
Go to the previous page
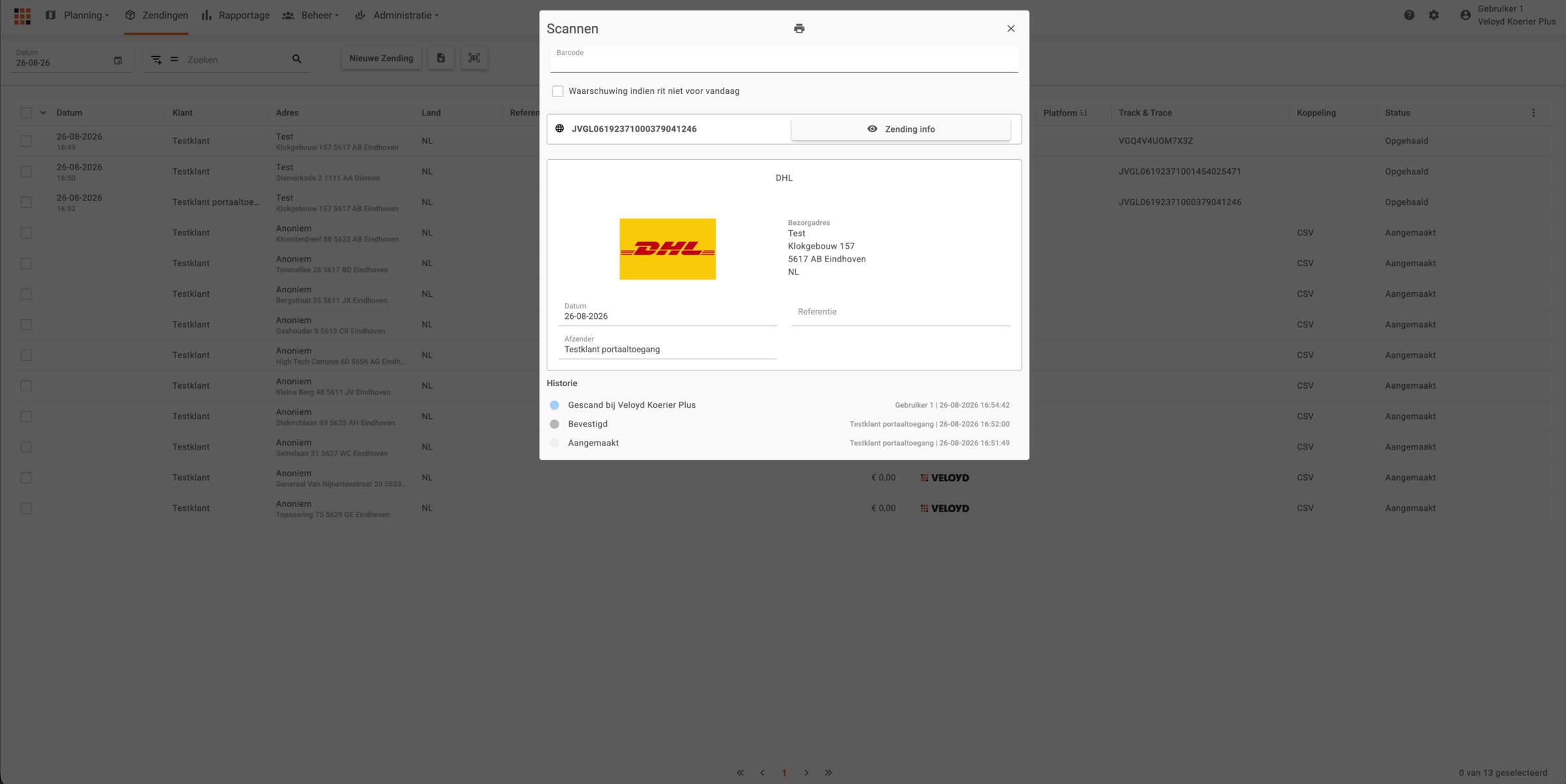(x=762, y=773)
